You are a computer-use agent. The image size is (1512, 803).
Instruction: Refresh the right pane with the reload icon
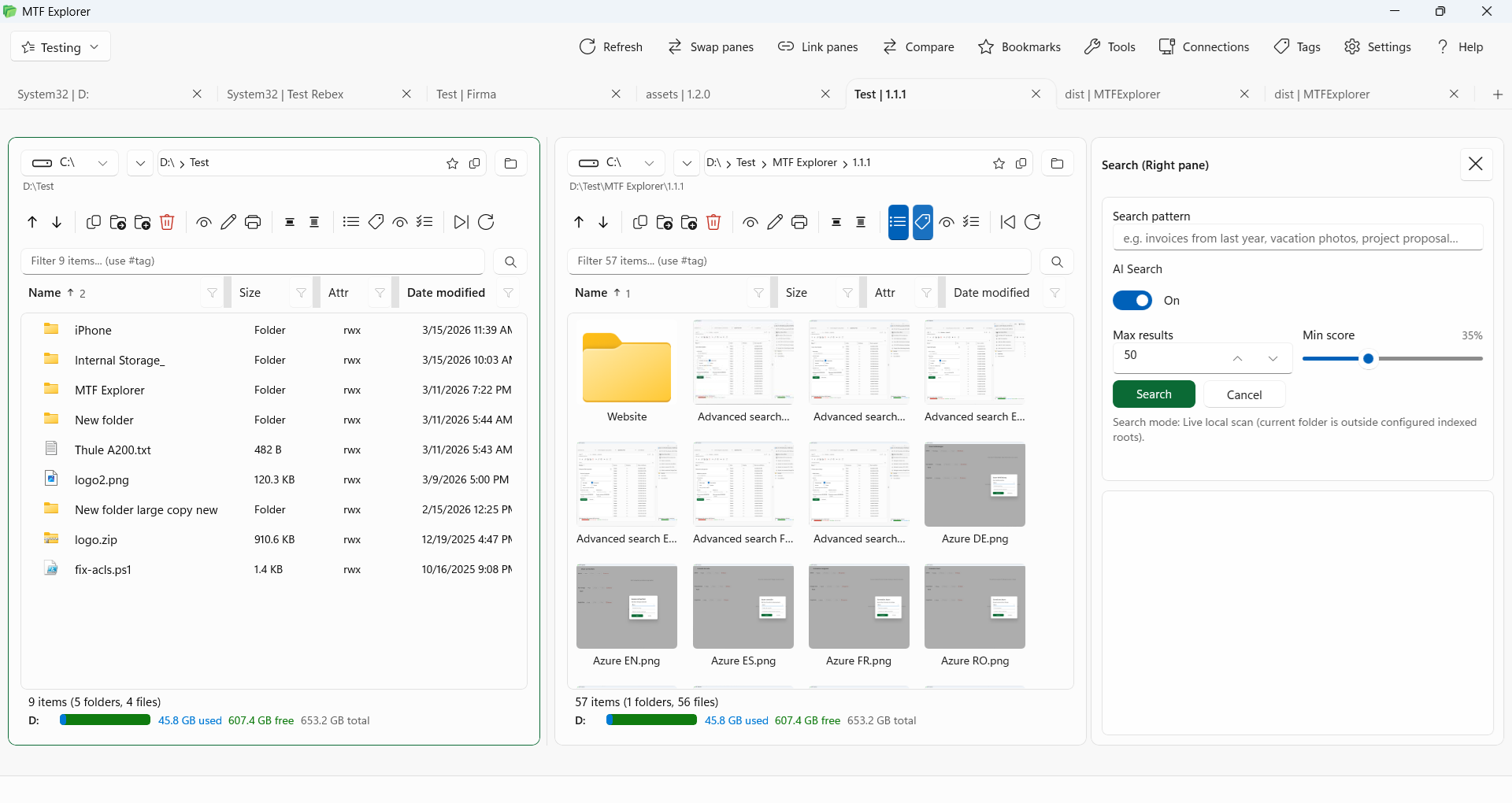pos(1032,222)
